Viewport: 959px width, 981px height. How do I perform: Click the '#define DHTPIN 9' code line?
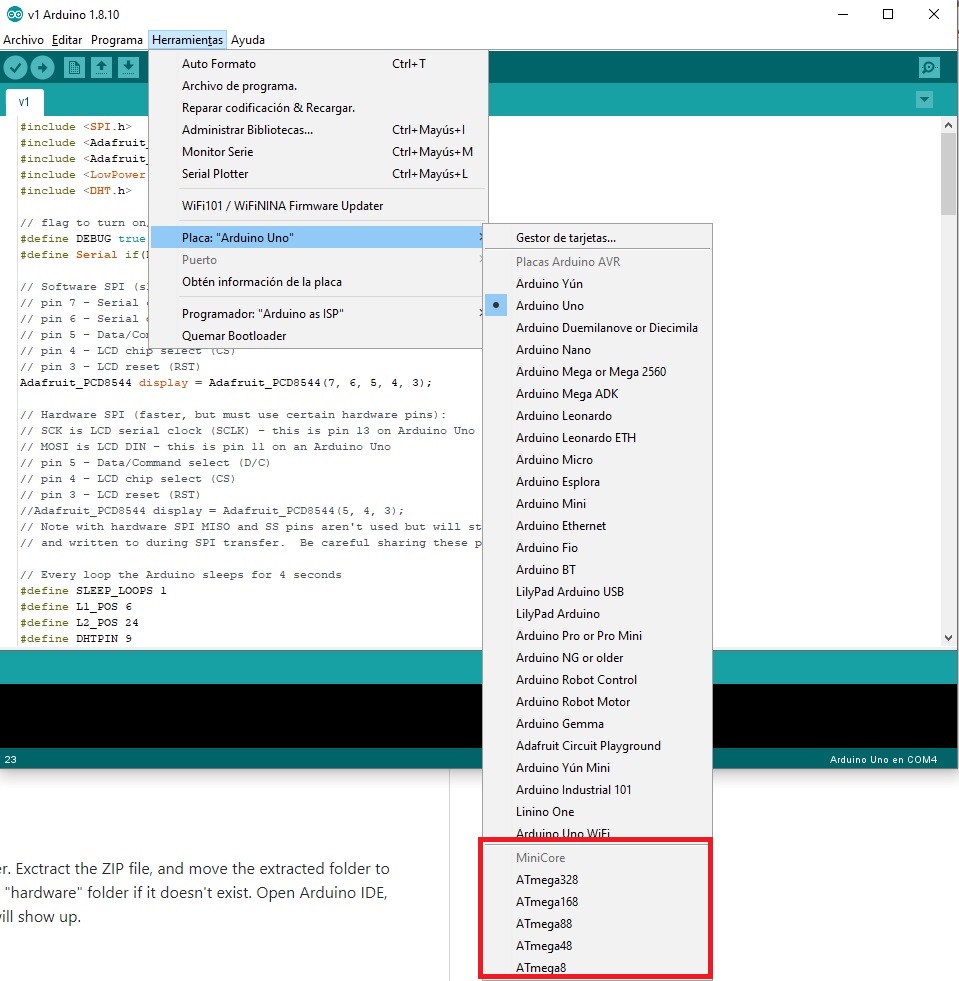[76, 638]
